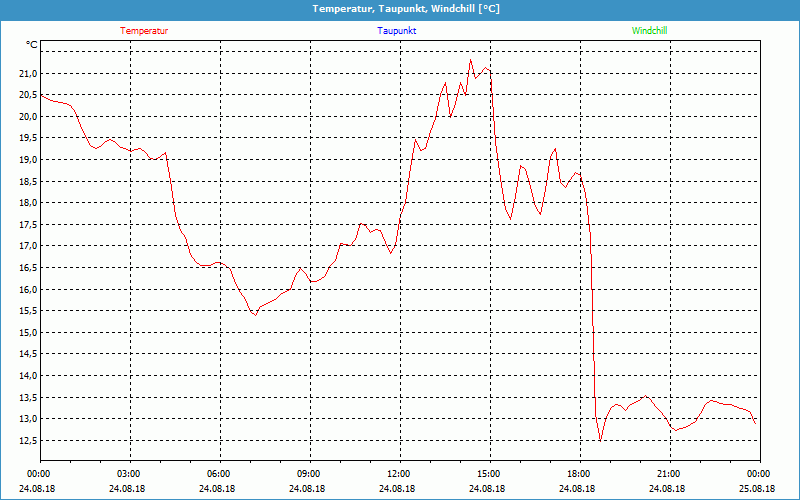The width and height of the screenshot is (800, 500).
Task: Click the chart title bar text
Action: [406, 9]
